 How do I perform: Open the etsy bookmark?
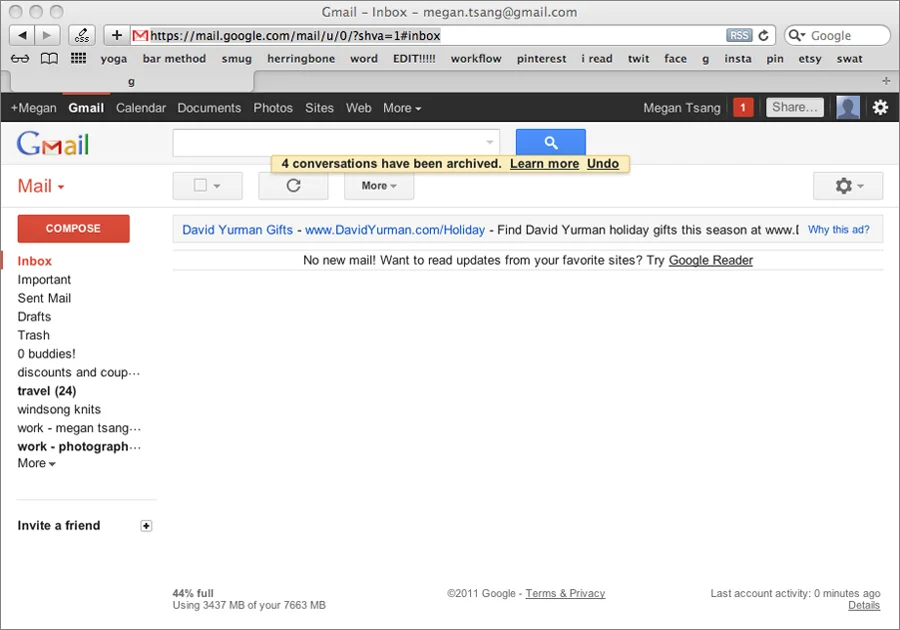pyautogui.click(x=809, y=59)
